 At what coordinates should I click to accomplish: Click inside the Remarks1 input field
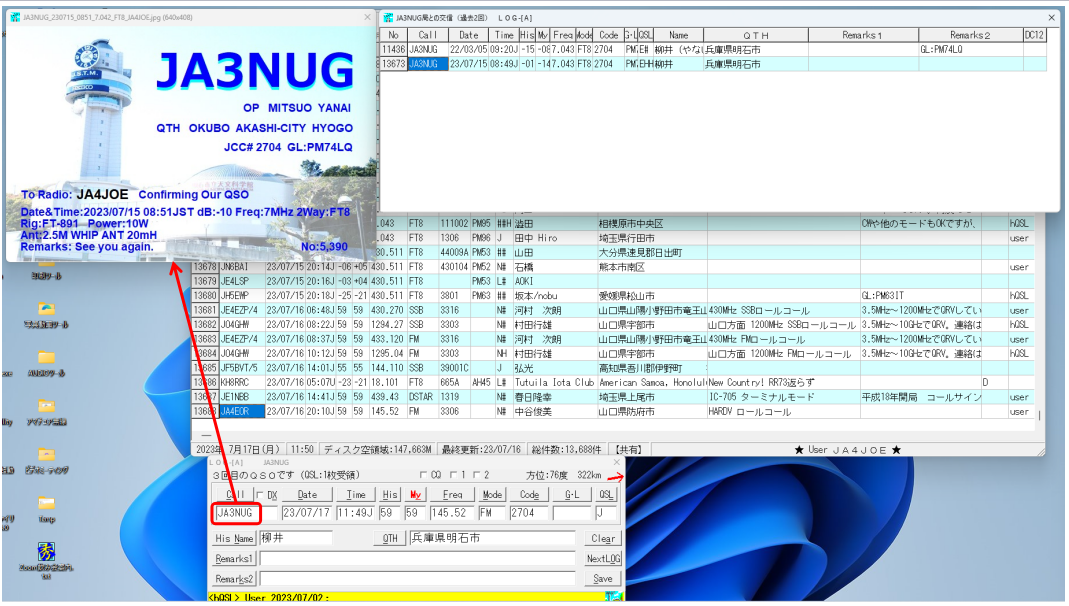[400, 558]
